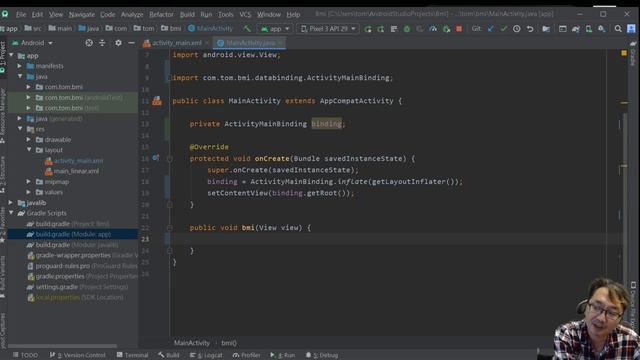
Task: Open Git history clock icon
Action: point(517,29)
